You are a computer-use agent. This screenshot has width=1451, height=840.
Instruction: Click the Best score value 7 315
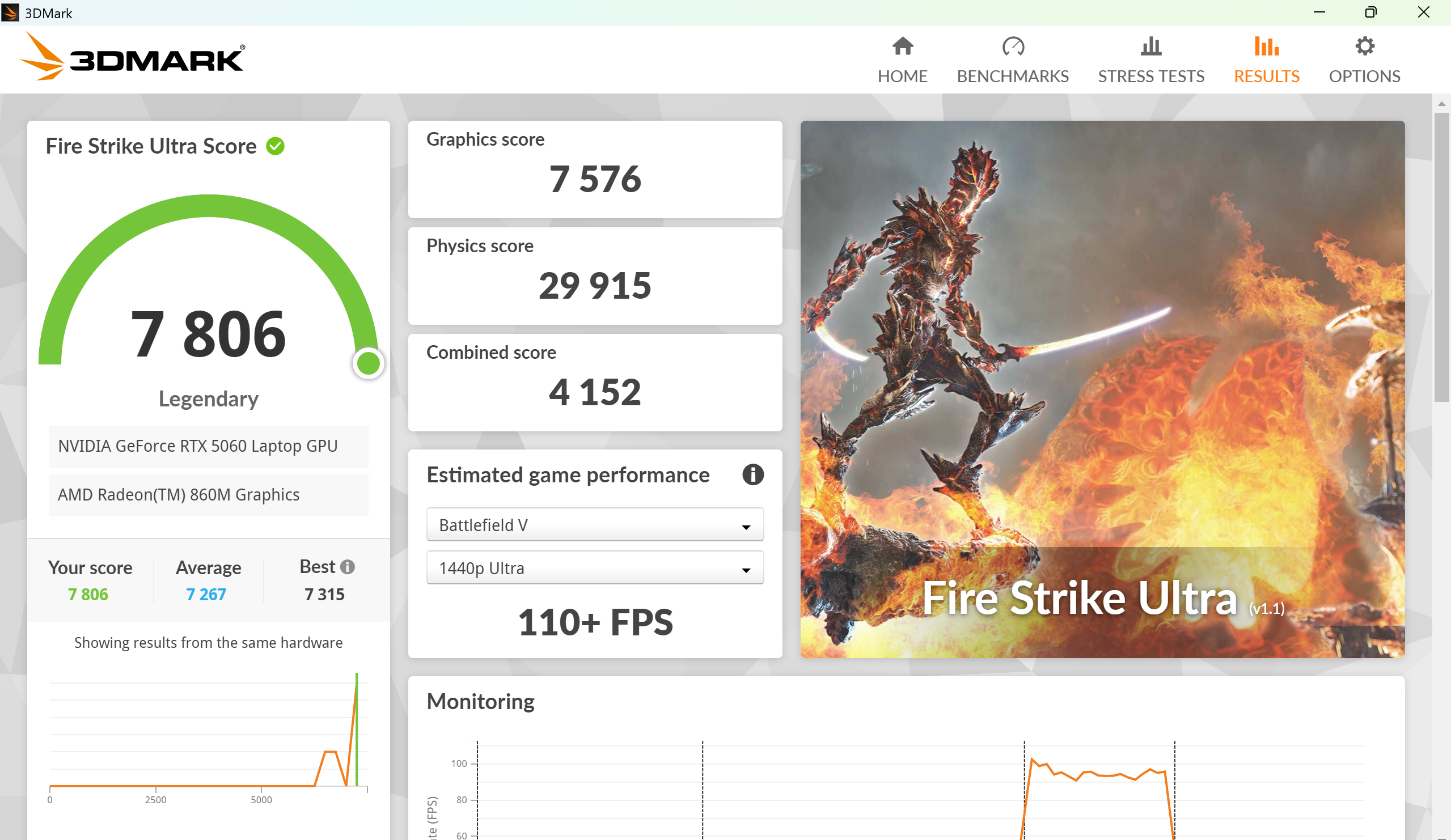click(x=324, y=594)
